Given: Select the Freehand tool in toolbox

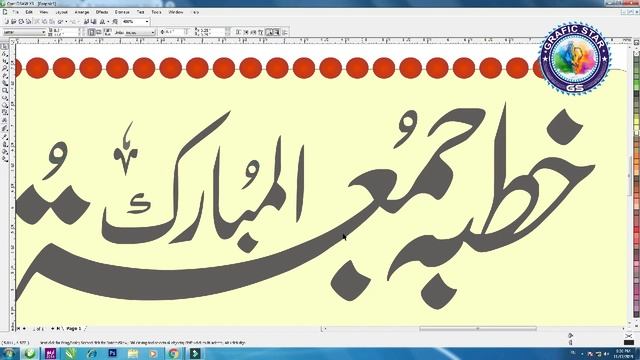Looking at the screenshot, I should tap(5, 75).
